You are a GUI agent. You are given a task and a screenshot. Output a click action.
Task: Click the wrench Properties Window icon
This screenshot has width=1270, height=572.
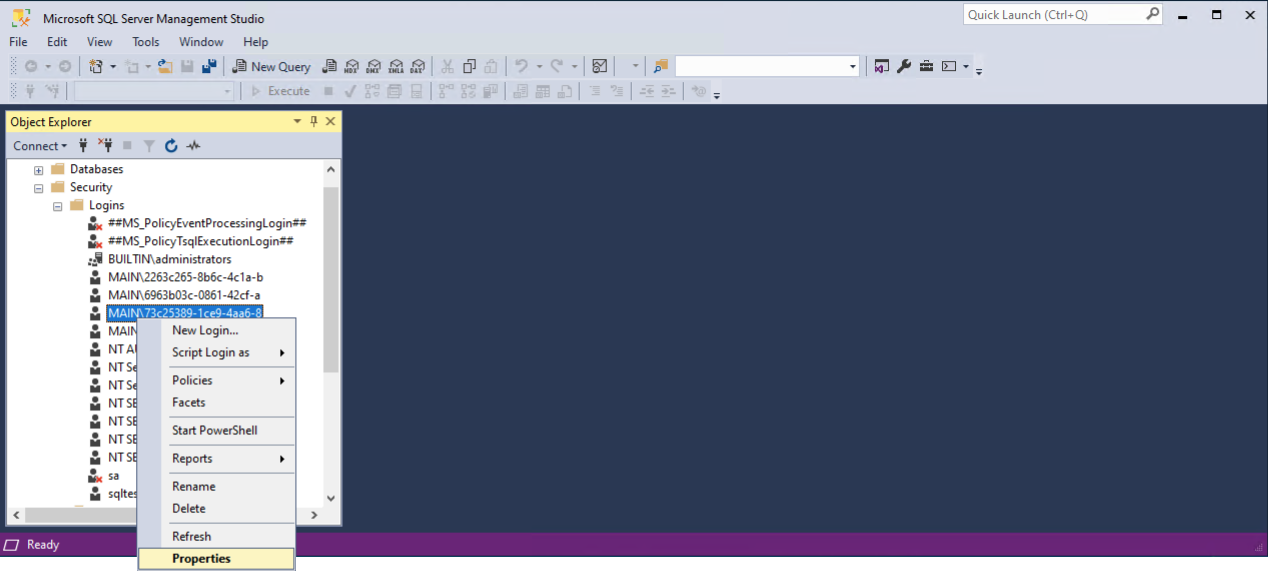click(904, 66)
